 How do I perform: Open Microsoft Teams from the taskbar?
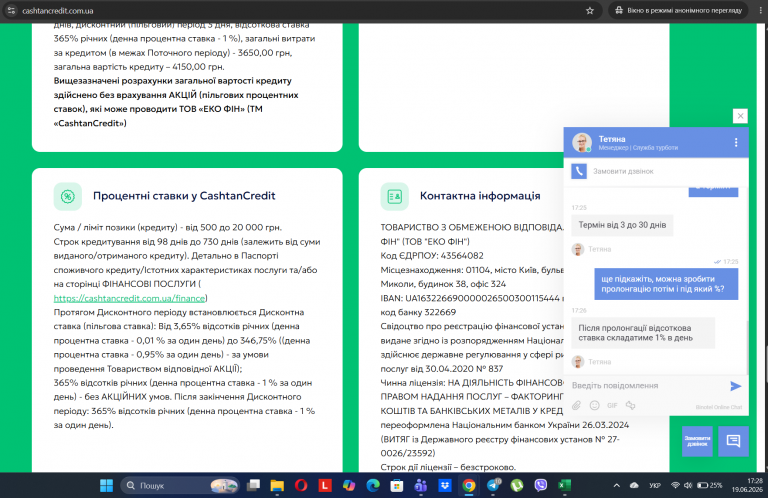421,485
